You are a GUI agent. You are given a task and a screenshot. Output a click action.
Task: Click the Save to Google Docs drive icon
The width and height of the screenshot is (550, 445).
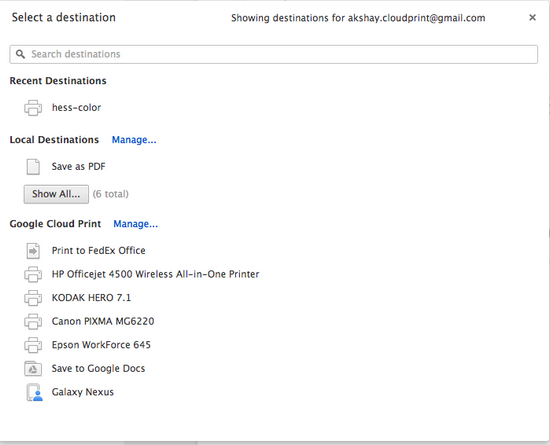click(33, 369)
